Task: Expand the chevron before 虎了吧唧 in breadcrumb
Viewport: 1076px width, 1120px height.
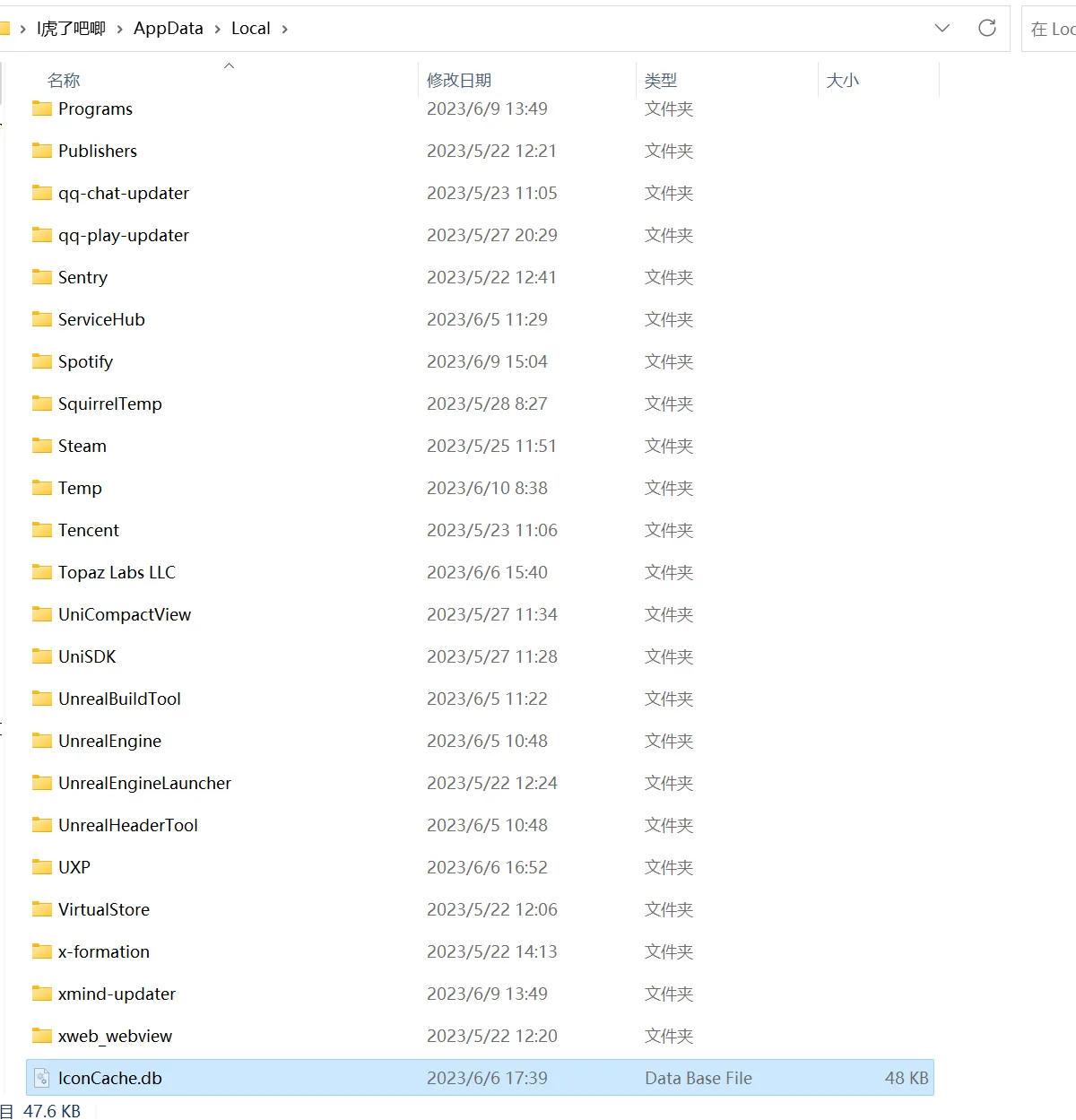Action: pyautogui.click(x=22, y=29)
